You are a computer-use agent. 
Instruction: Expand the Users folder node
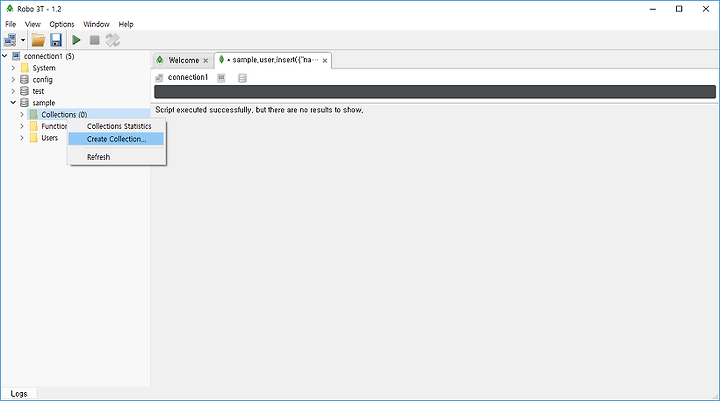[x=22, y=138]
